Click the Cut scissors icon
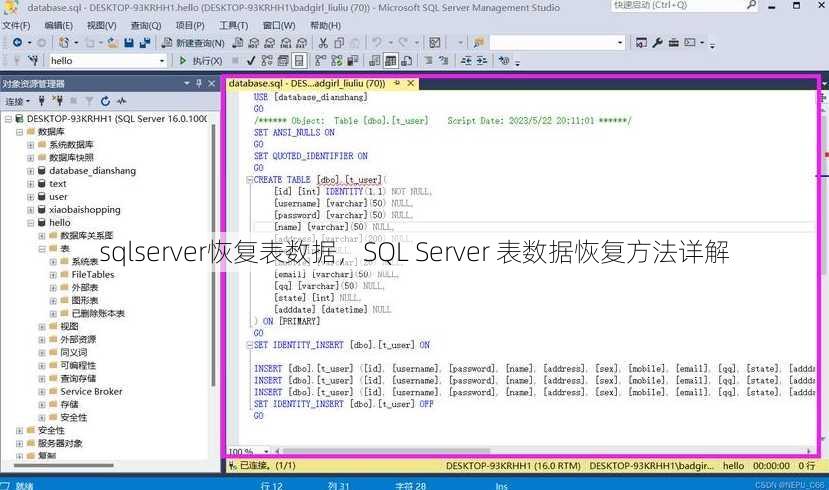 coord(323,43)
